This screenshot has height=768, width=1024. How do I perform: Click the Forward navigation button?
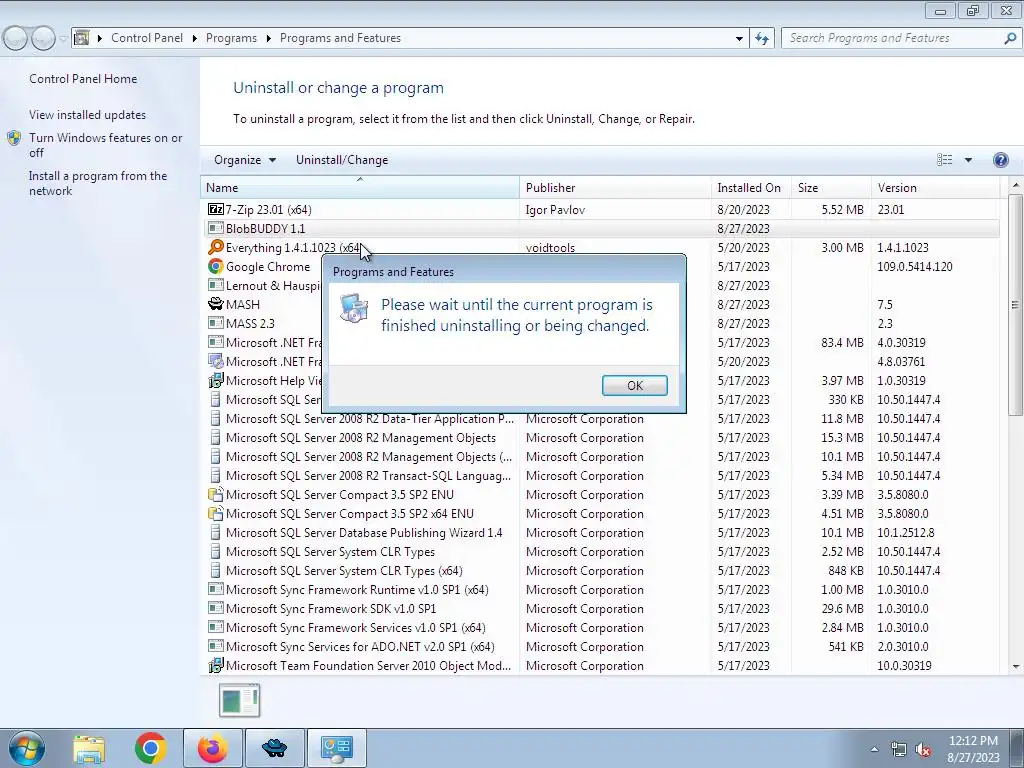point(43,39)
